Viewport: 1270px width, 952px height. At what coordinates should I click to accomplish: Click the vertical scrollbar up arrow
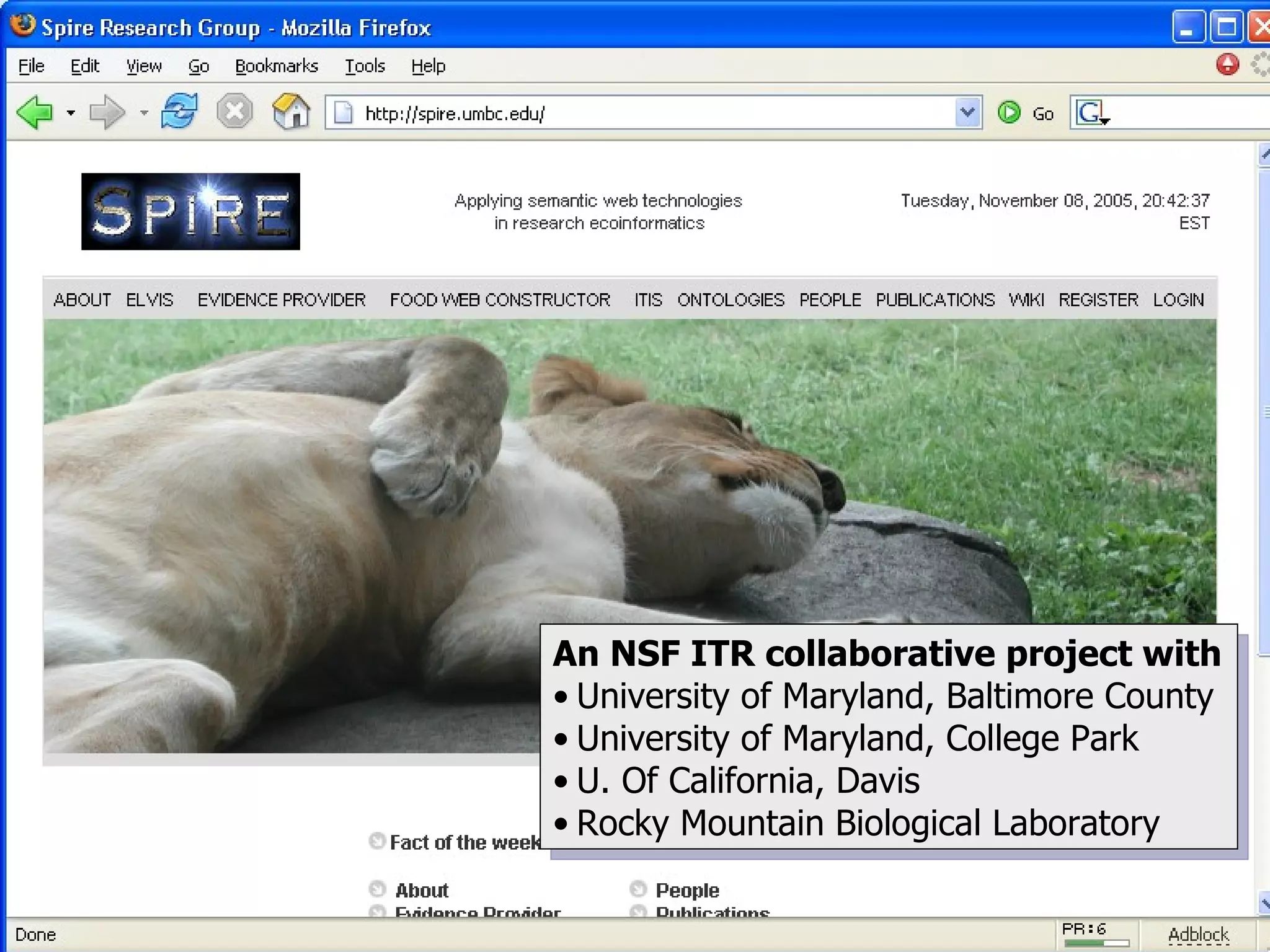tap(1264, 154)
